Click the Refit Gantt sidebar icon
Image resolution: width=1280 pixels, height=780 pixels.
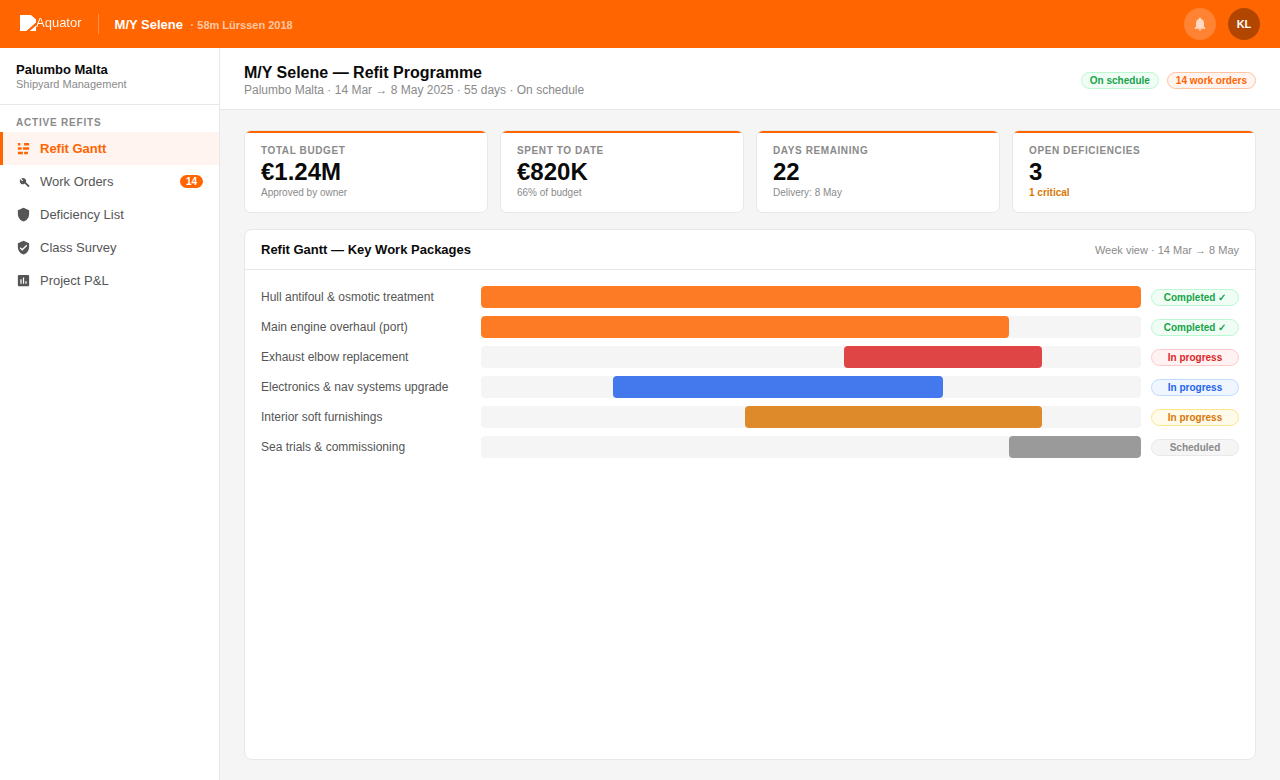pyautogui.click(x=23, y=149)
